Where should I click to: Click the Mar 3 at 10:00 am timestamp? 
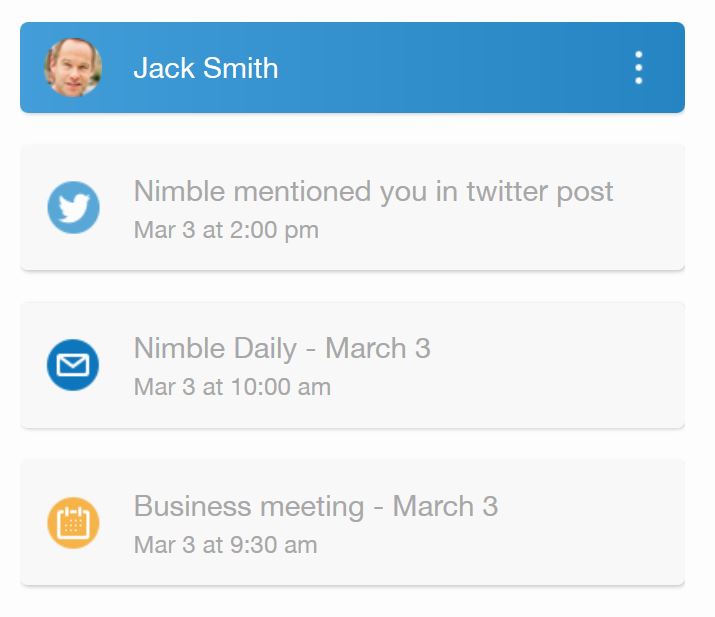[x=232, y=387]
